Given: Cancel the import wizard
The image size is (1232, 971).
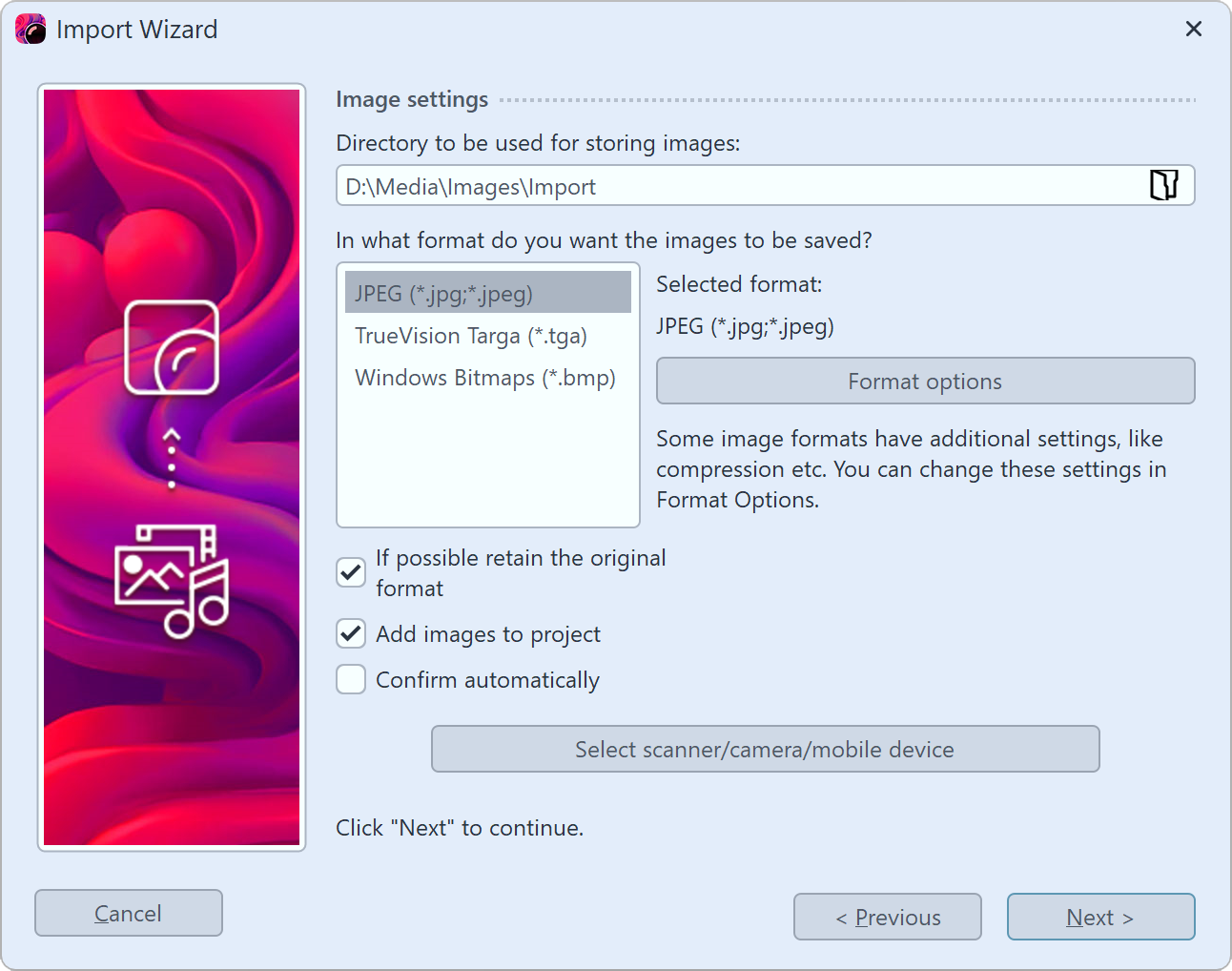Looking at the screenshot, I should point(128,912).
